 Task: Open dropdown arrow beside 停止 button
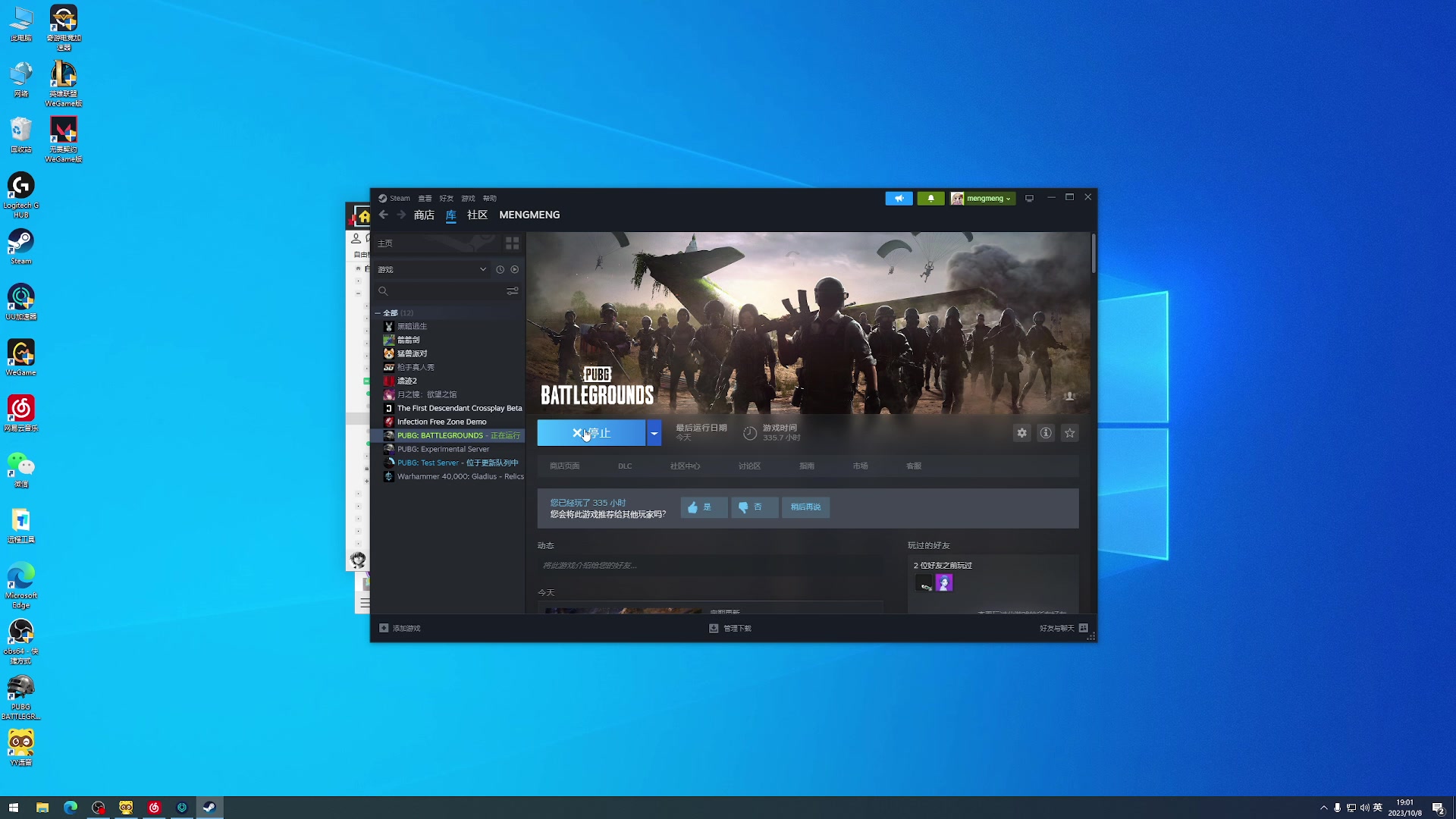654,433
